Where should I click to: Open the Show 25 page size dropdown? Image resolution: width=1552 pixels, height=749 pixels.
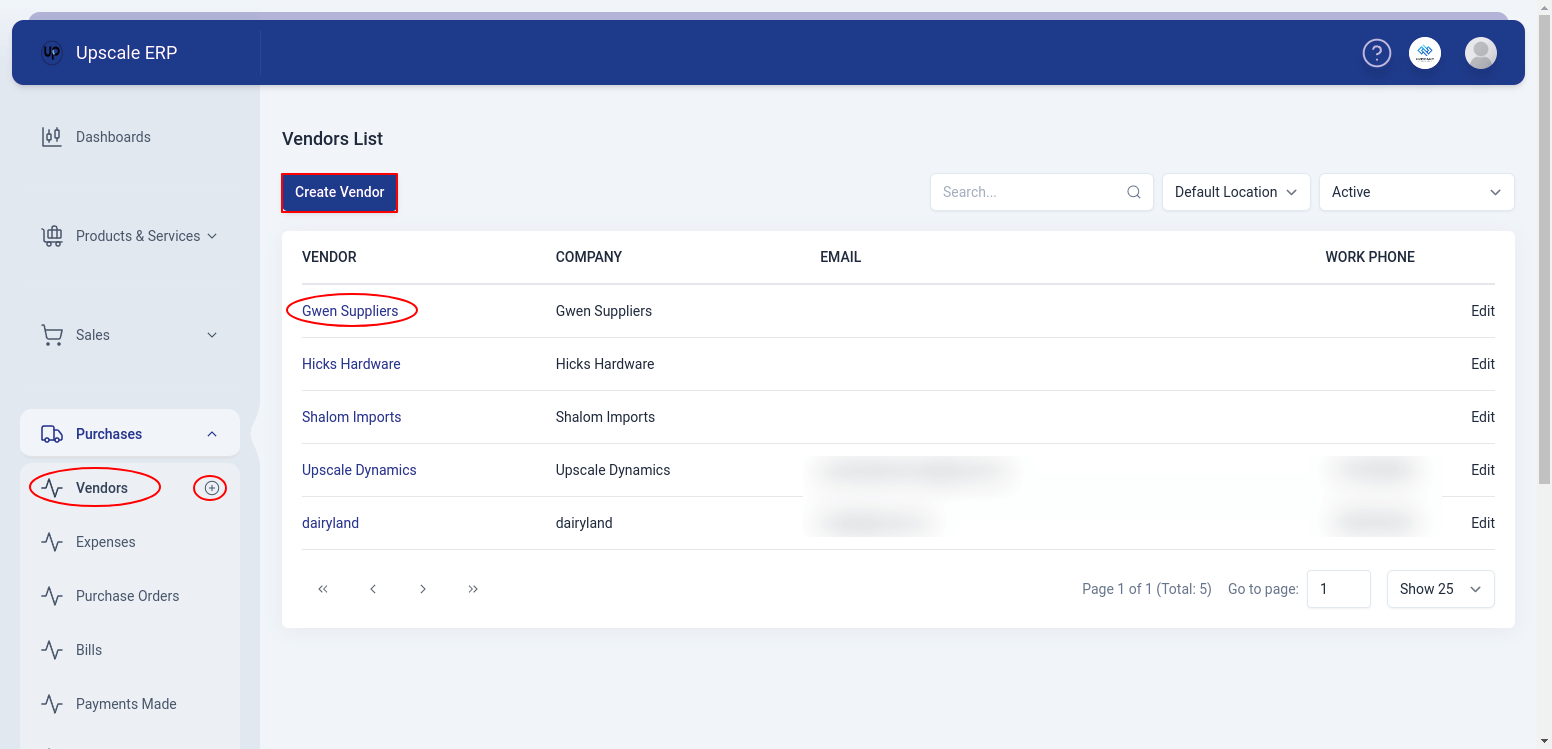coord(1440,589)
